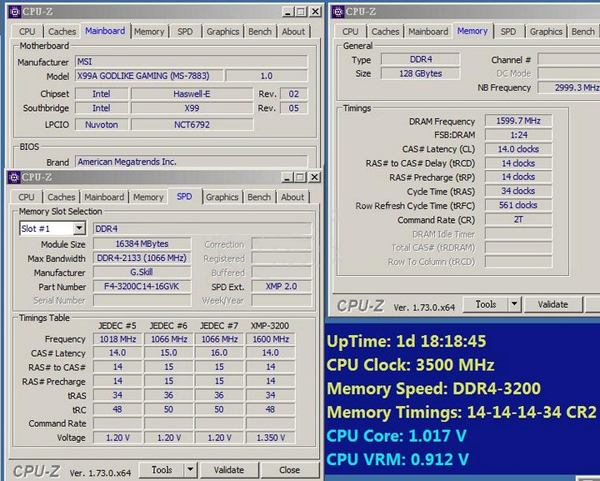Screen dimensions: 600x481
Task: Open About tab in Mainboard window
Action: pos(293,31)
